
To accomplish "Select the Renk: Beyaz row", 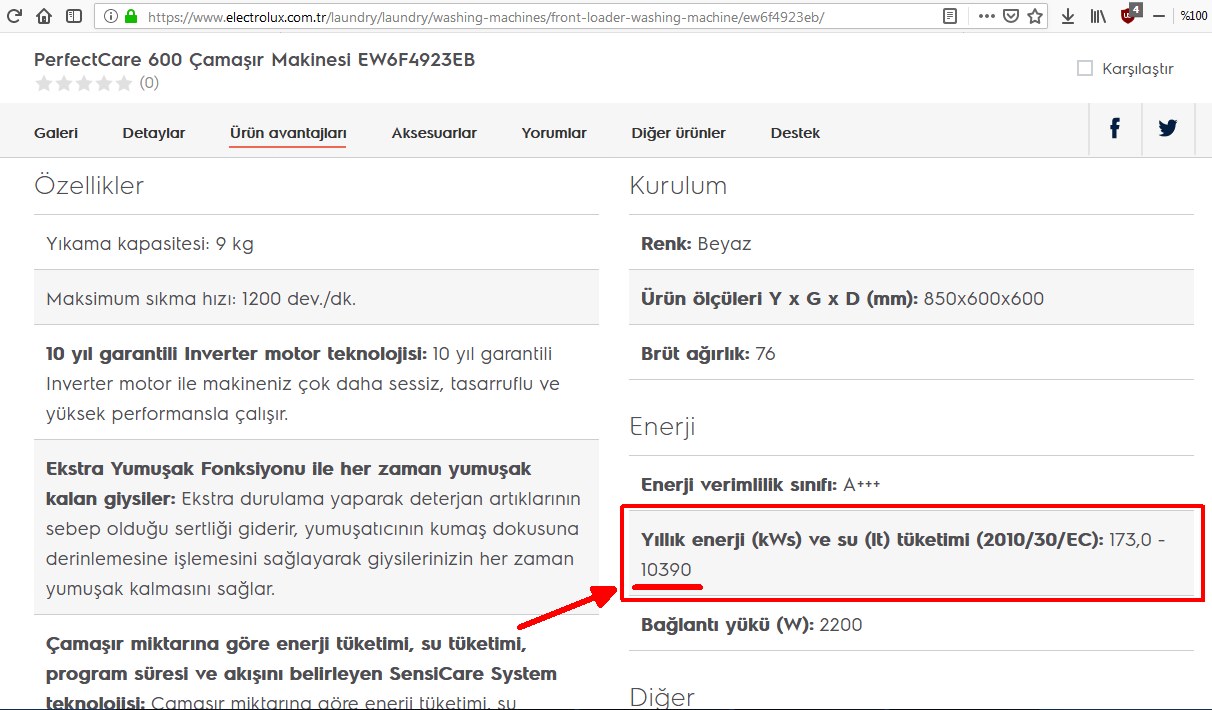I will tap(912, 243).
